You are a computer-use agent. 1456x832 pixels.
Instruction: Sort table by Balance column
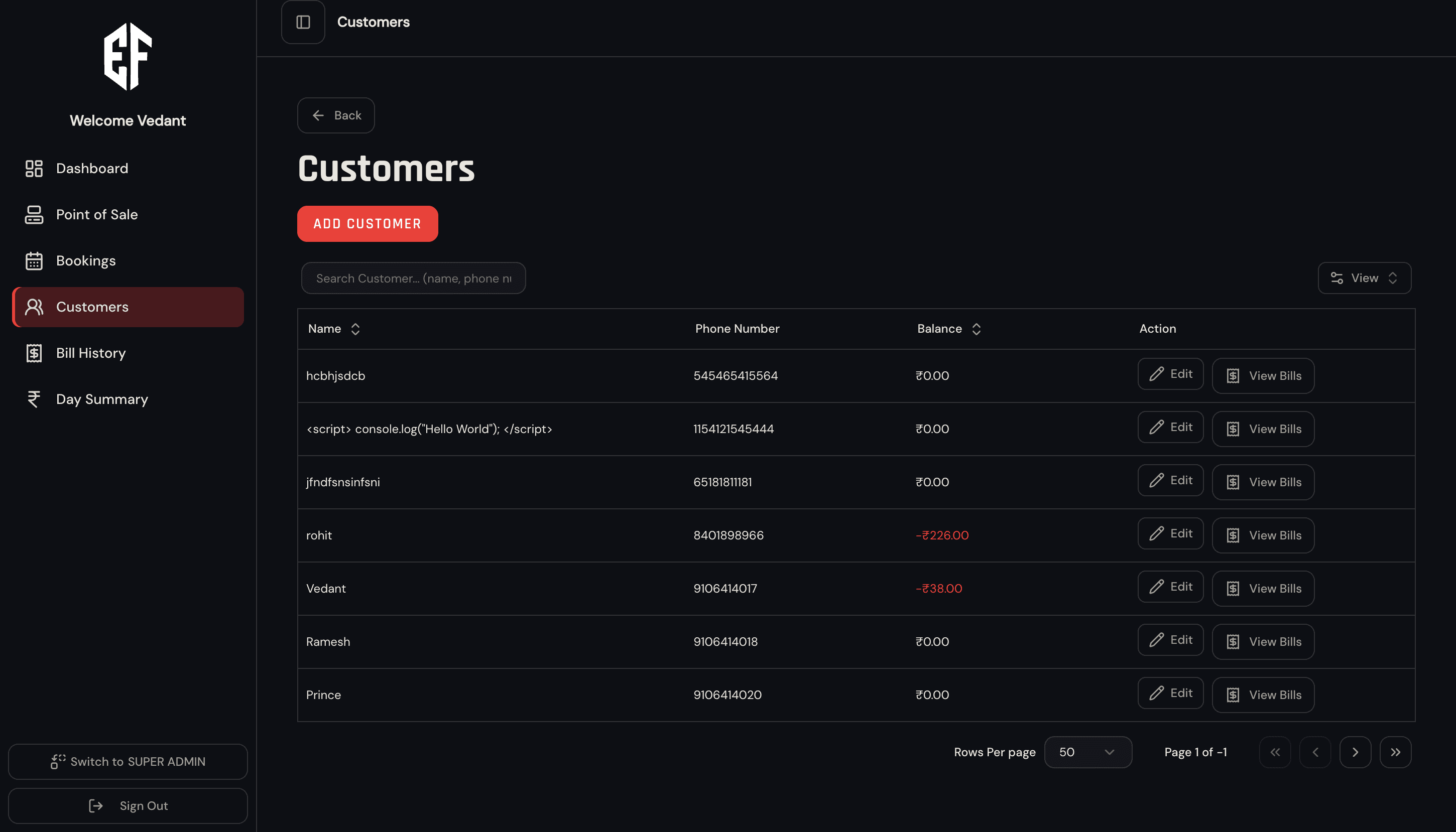(949, 329)
